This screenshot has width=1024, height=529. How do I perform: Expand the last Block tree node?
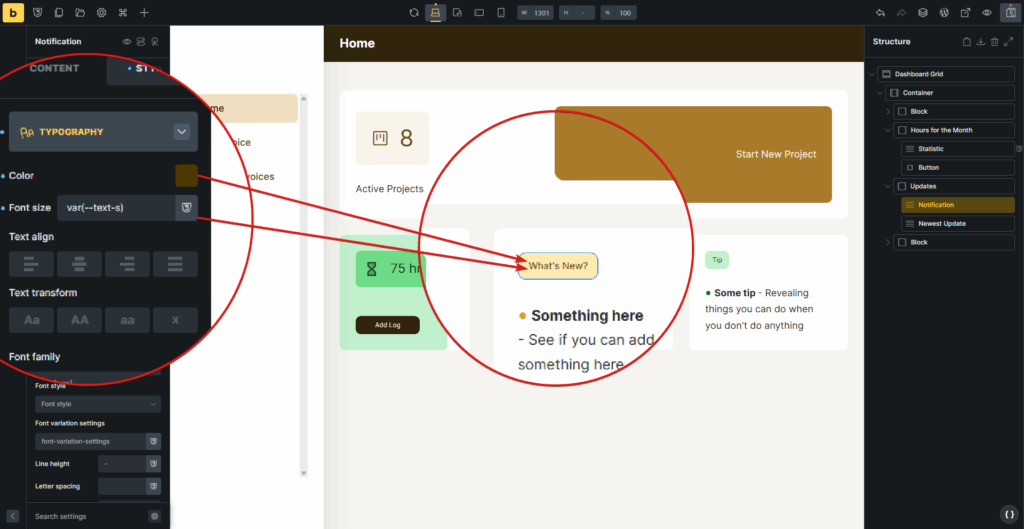888,242
